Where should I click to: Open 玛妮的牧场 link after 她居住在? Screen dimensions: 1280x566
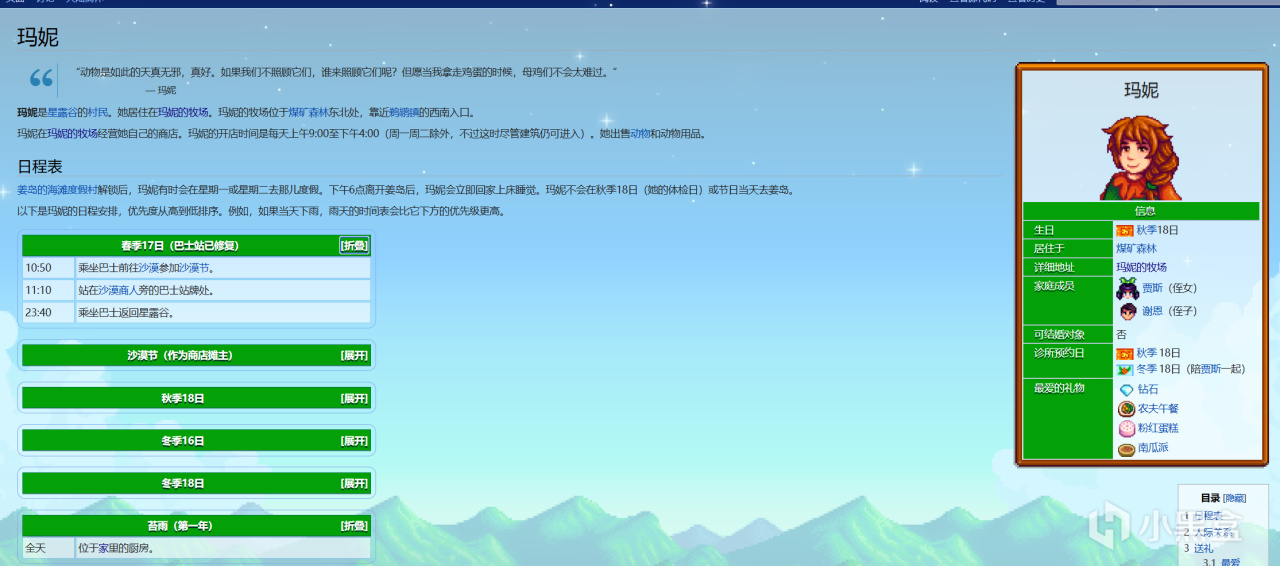[x=182, y=113]
